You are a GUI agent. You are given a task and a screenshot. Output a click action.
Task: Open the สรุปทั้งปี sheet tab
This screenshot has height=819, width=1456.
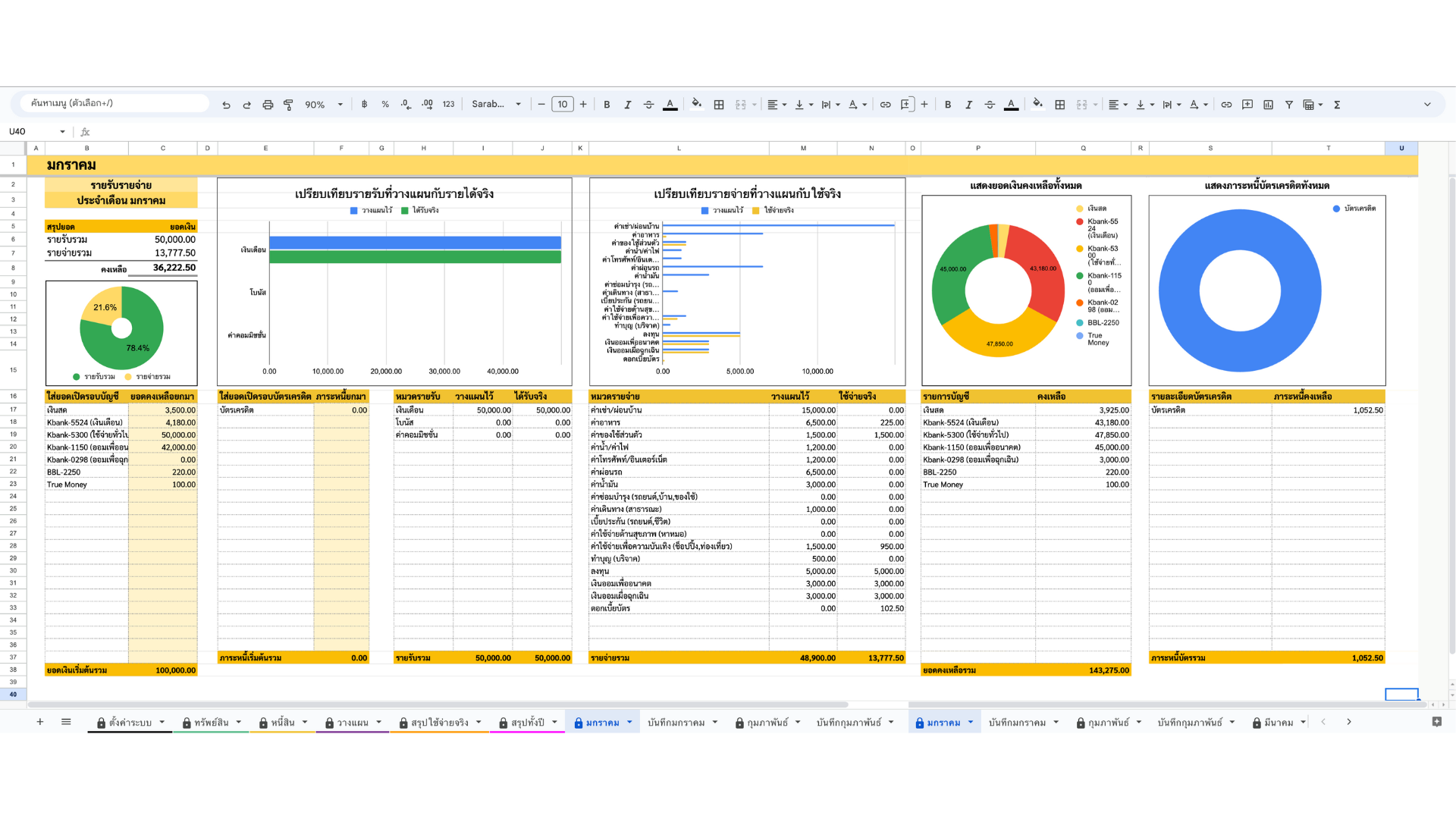pyautogui.click(x=527, y=723)
